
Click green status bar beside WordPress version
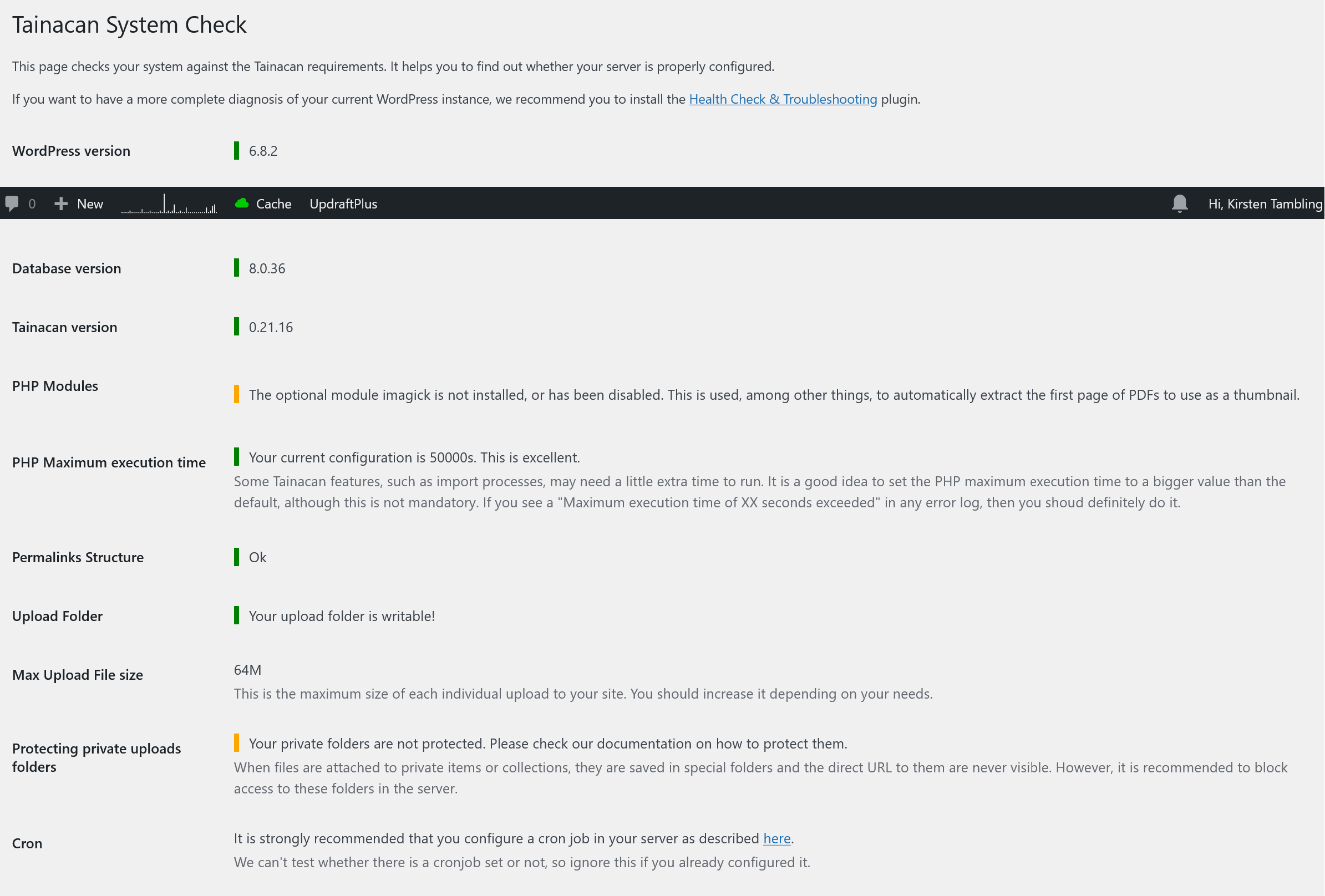point(237,151)
